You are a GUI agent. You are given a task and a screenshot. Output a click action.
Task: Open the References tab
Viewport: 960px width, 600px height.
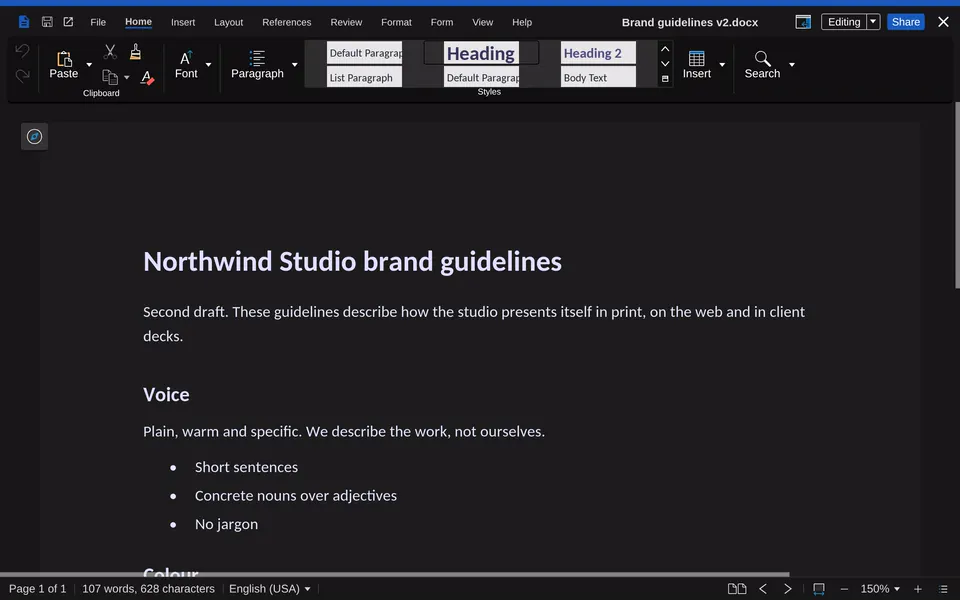pos(287,22)
